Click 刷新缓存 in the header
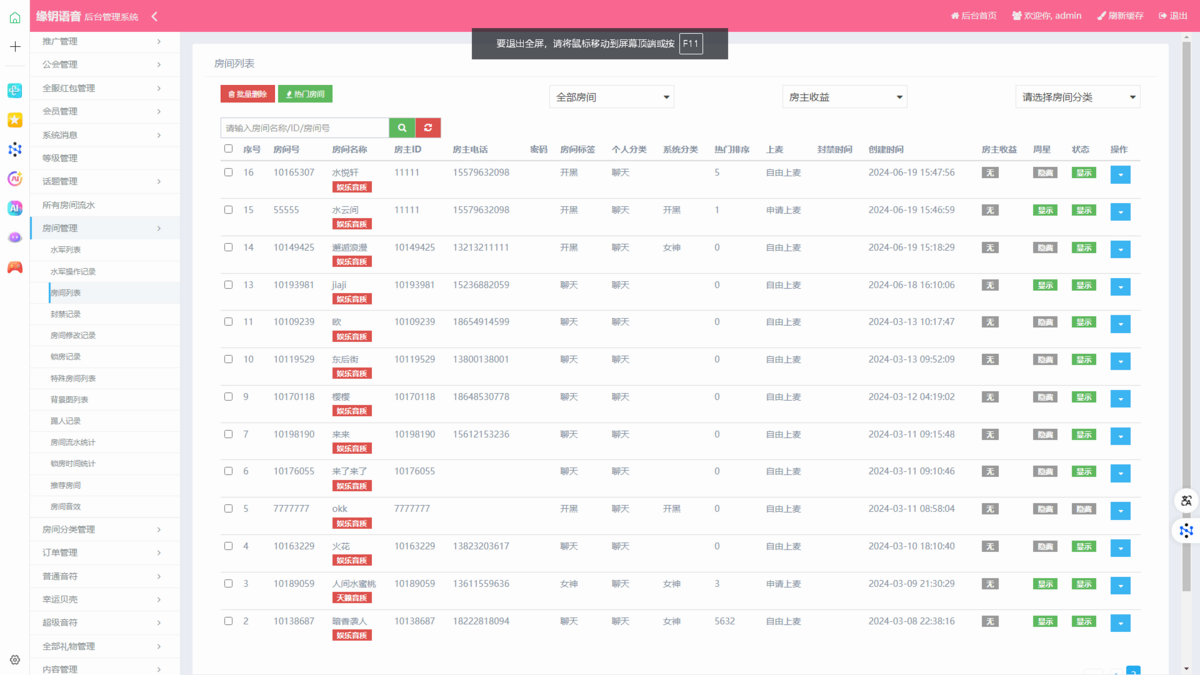 [x=1120, y=16]
